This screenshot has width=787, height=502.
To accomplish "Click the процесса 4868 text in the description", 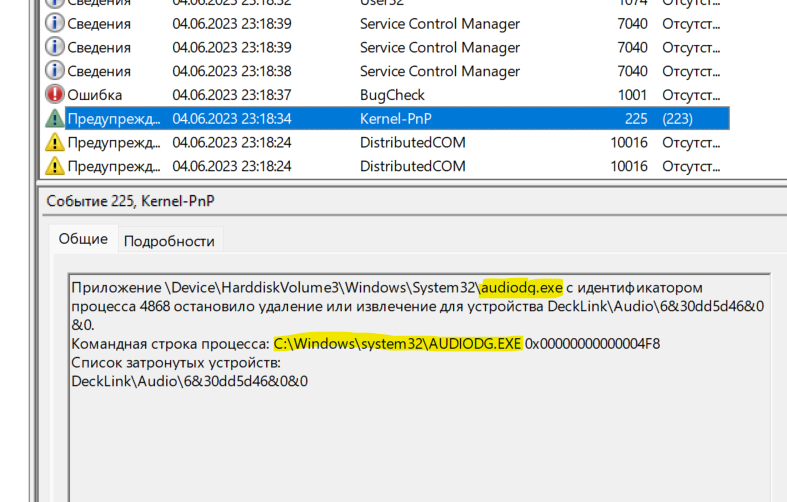I will pyautogui.click(x=120, y=306).
